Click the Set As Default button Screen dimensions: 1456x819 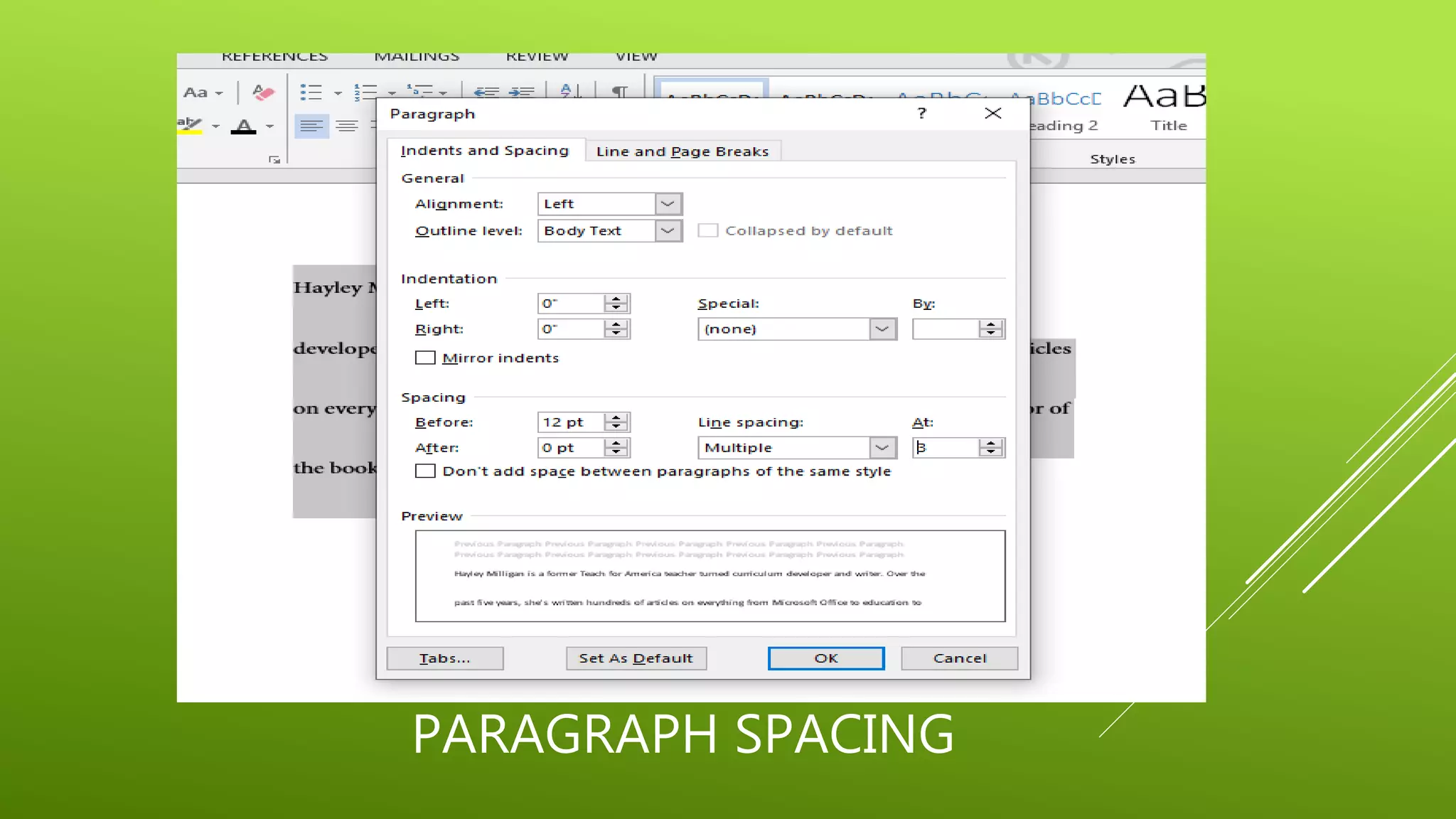coord(636,658)
